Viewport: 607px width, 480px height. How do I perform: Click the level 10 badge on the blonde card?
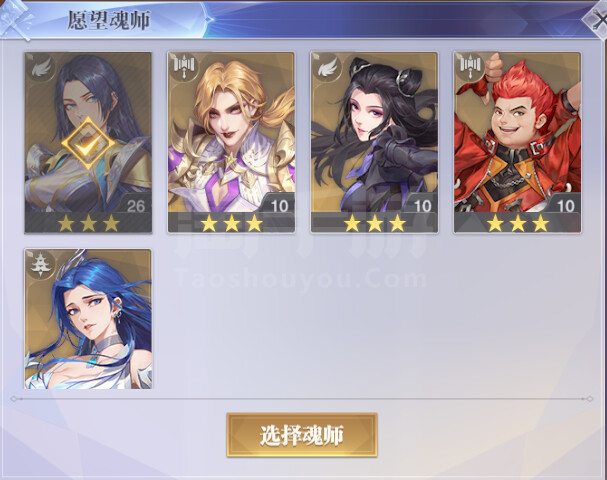coord(279,204)
